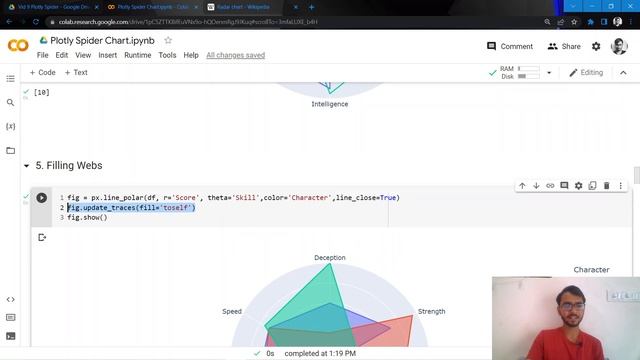Copy link to cell icon
Viewport: 640px width, 360px height.
[550, 186]
